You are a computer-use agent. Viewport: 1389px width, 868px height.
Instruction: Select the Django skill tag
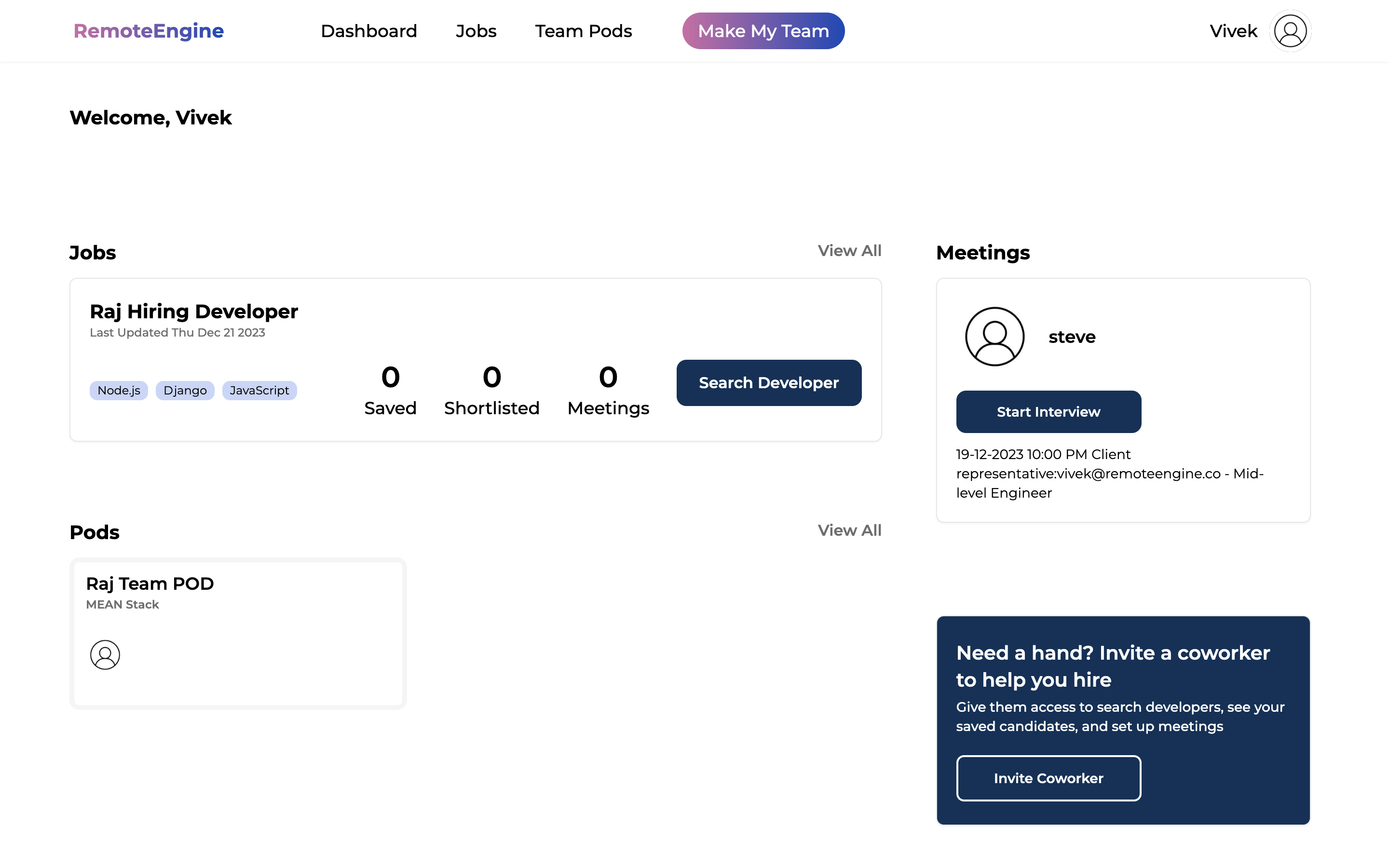point(185,391)
